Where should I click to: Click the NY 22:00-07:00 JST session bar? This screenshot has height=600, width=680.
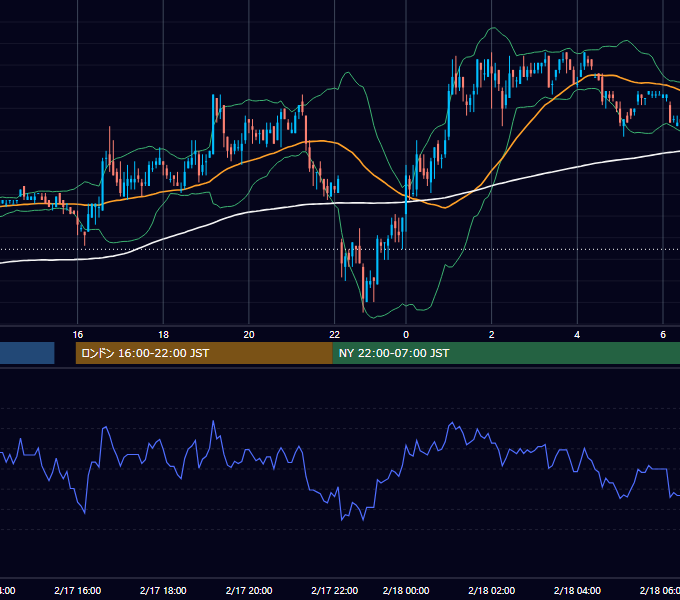[x=506, y=353]
